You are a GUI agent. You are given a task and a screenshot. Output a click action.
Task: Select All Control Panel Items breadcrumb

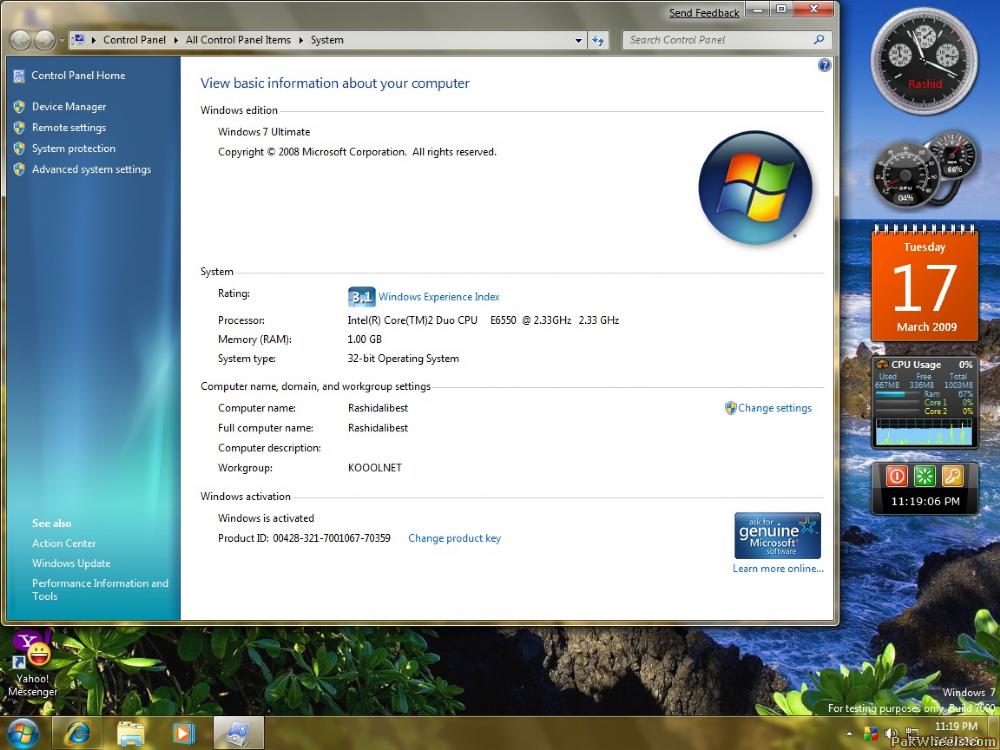pyautogui.click(x=238, y=40)
